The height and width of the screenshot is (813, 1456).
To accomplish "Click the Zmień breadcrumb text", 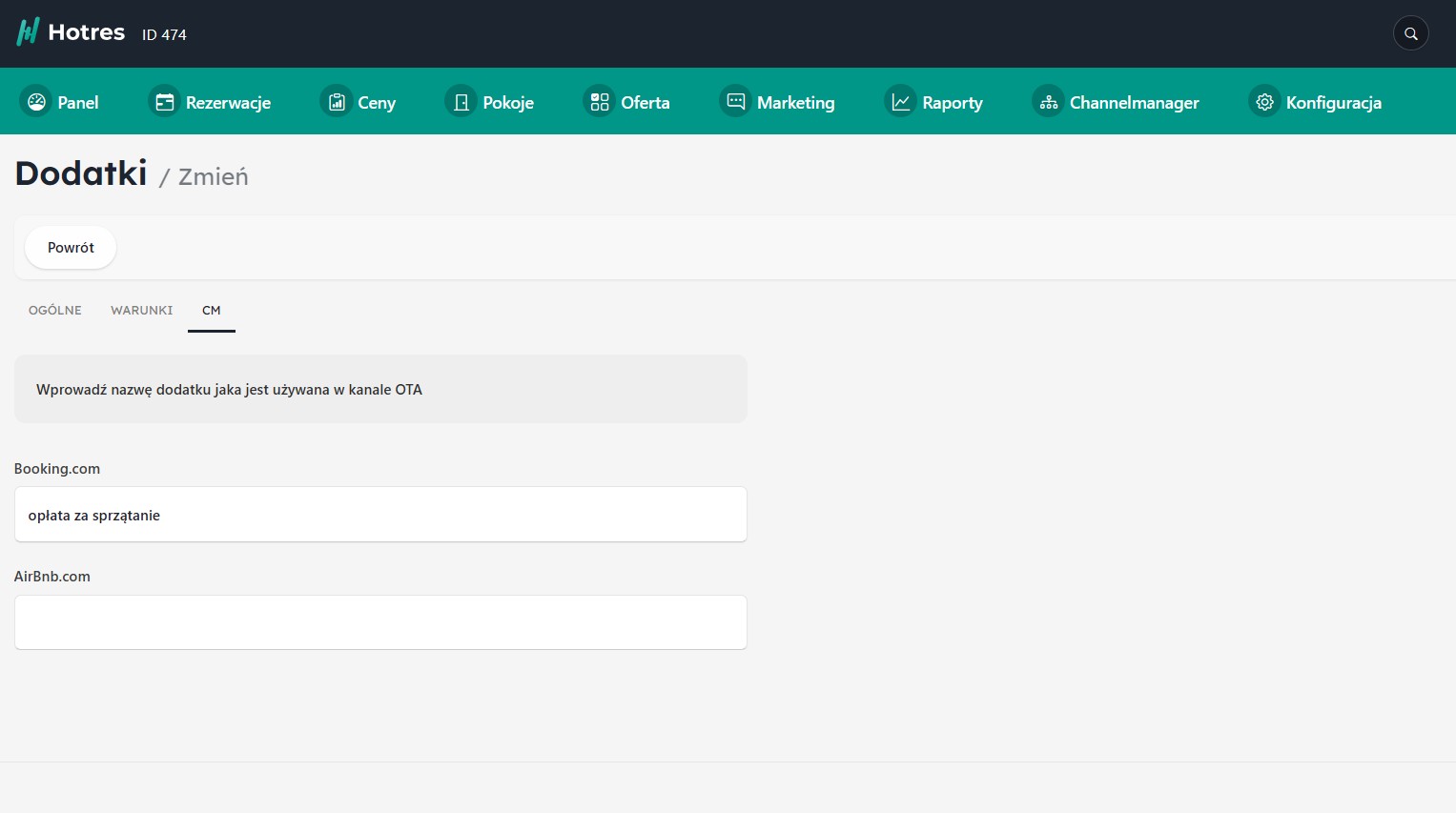I will [213, 176].
